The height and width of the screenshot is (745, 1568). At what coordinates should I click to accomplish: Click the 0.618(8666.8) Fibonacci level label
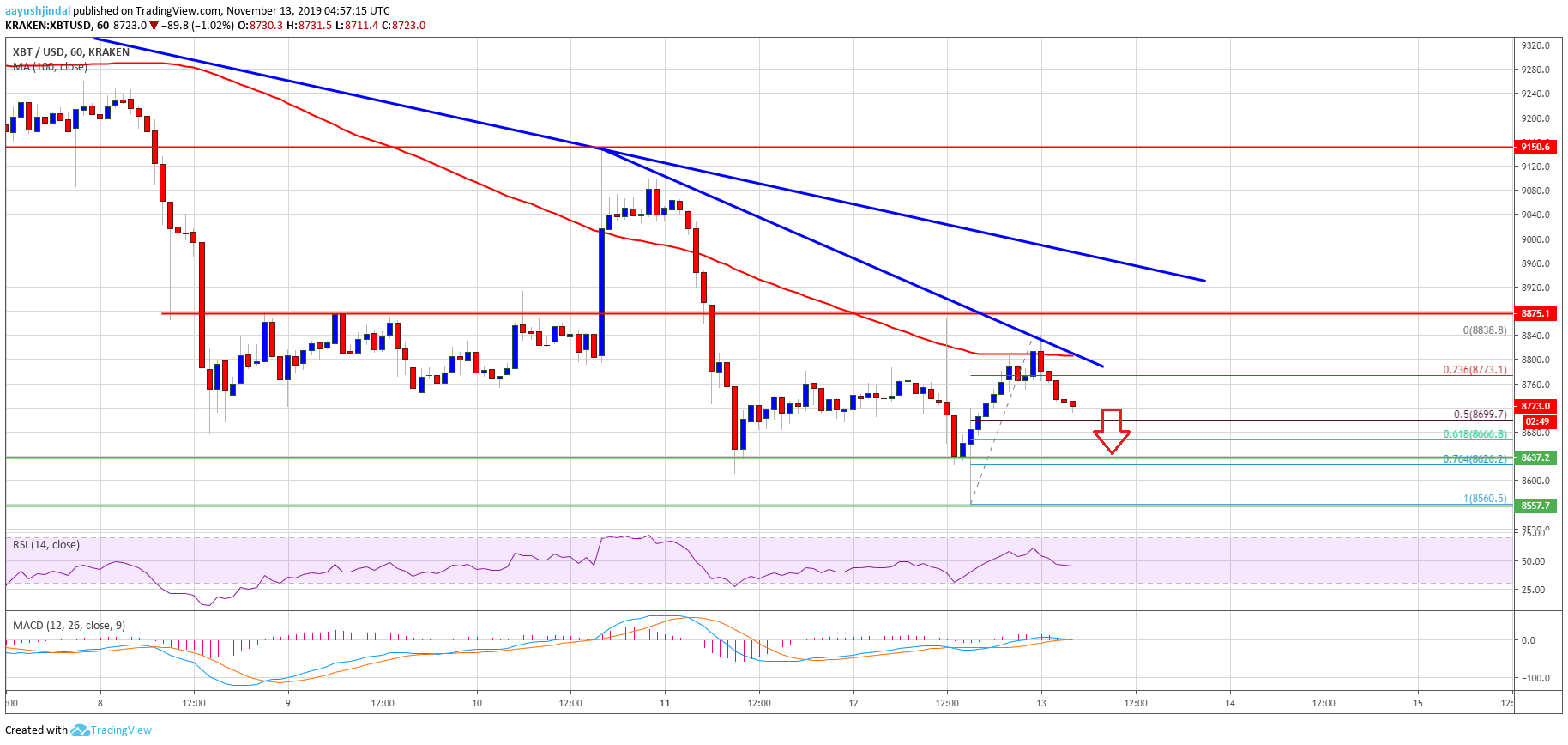point(1475,434)
